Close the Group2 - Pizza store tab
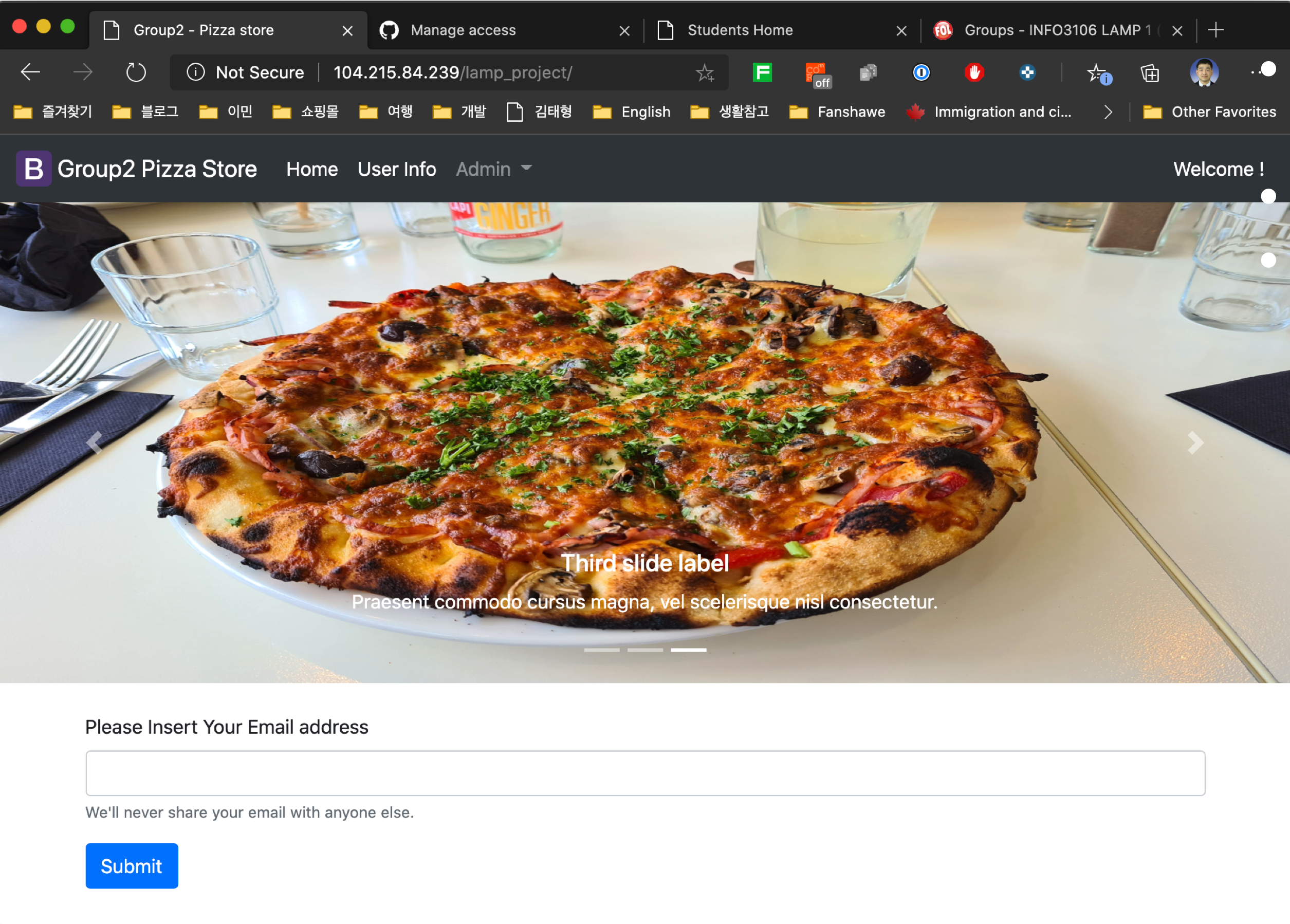Viewport: 1290px width, 924px height. 347,31
